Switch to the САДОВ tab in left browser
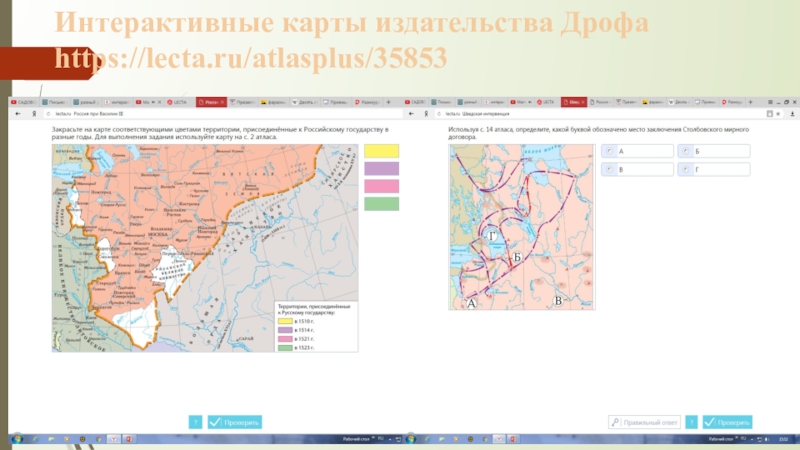The image size is (800, 450). pyautogui.click(x=25, y=102)
